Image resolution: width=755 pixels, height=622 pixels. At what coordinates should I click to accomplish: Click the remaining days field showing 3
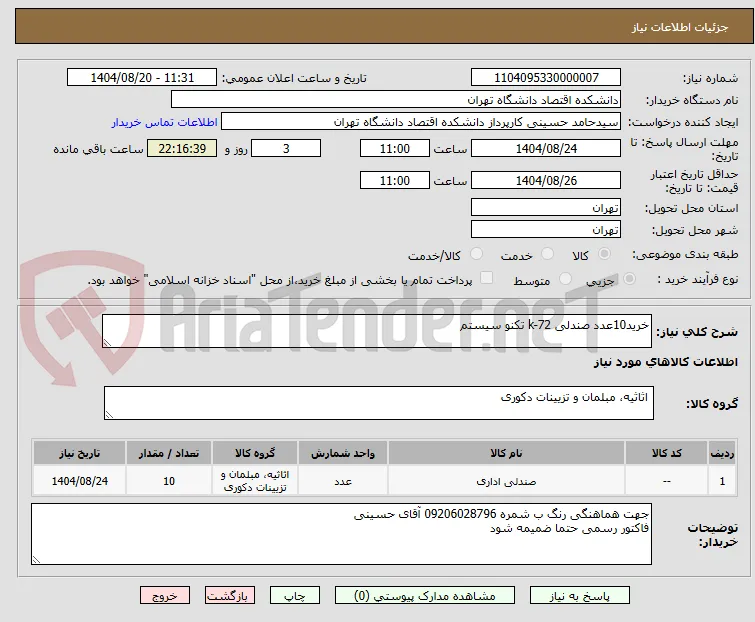(286, 148)
